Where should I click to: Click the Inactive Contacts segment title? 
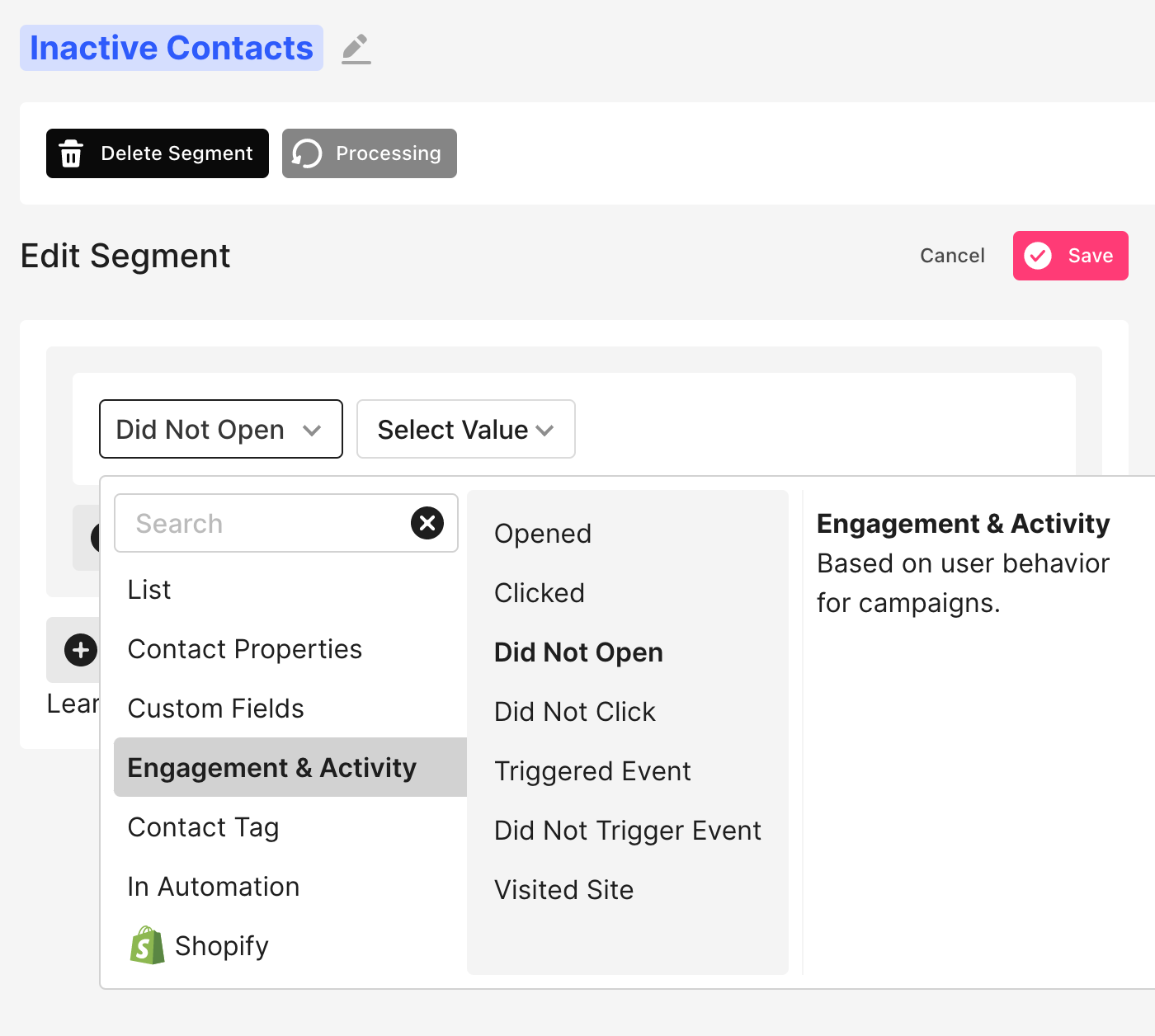(x=172, y=48)
